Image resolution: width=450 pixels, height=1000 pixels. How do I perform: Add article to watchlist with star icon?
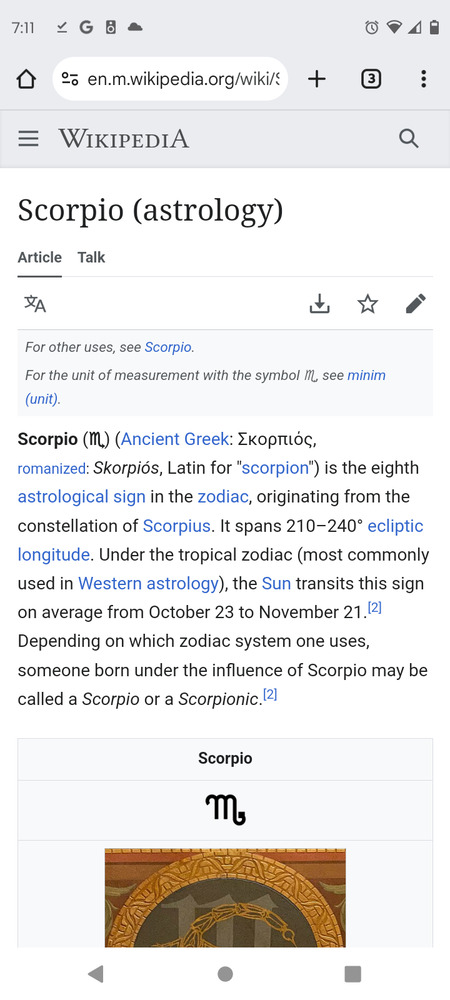tap(367, 304)
